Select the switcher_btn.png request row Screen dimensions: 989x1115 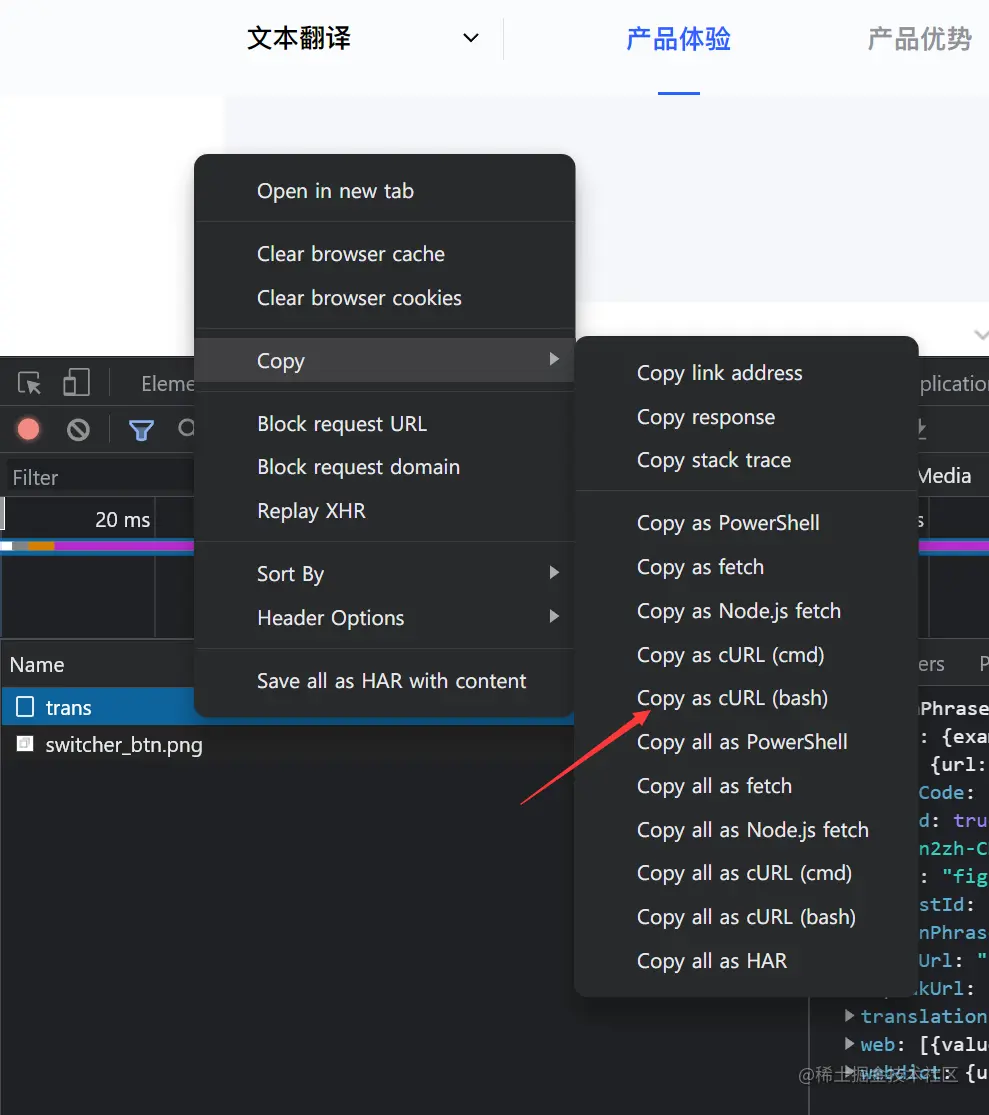(x=287, y=745)
